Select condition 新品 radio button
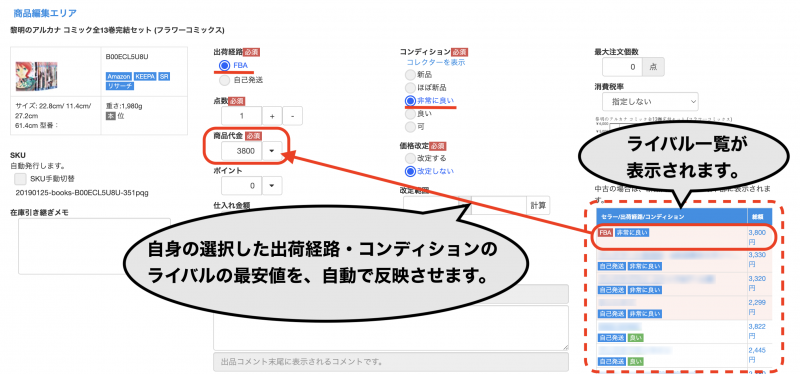Viewport: 800px width, 374px height. pyautogui.click(x=410, y=74)
